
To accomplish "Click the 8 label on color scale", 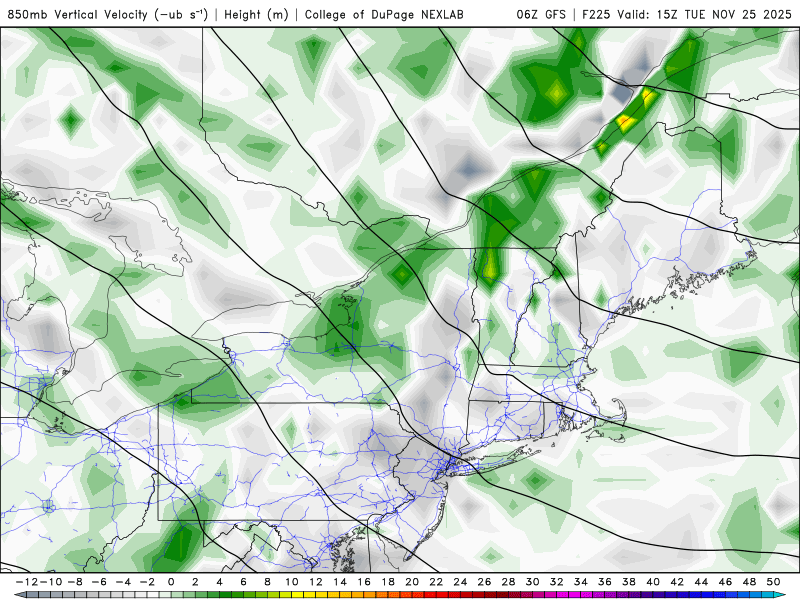I will click(x=267, y=582).
